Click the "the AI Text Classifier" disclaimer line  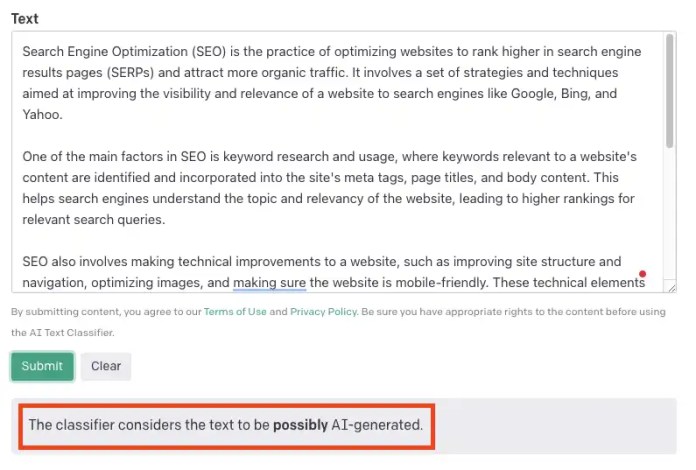(x=63, y=332)
